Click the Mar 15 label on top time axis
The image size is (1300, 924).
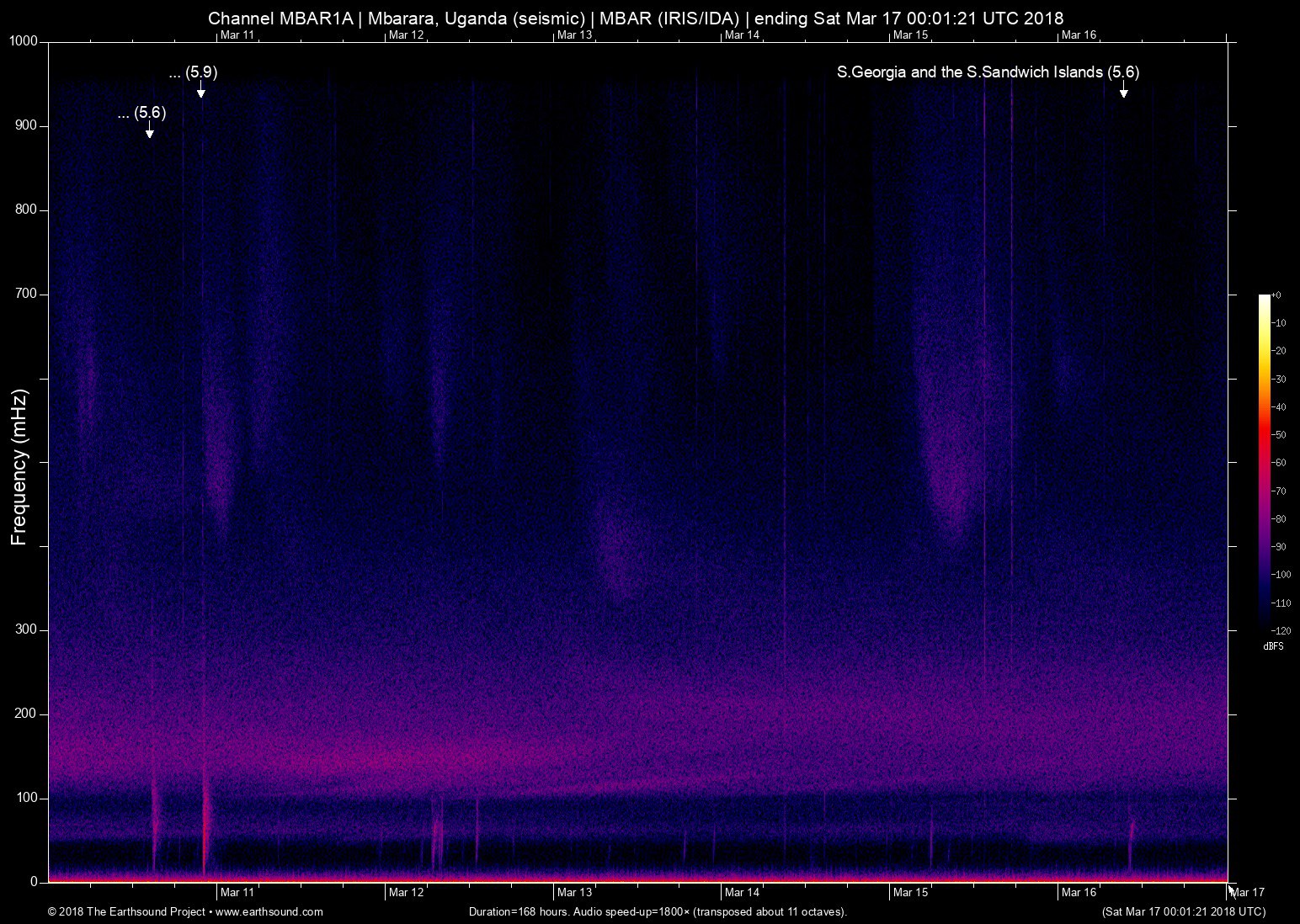[x=910, y=35]
